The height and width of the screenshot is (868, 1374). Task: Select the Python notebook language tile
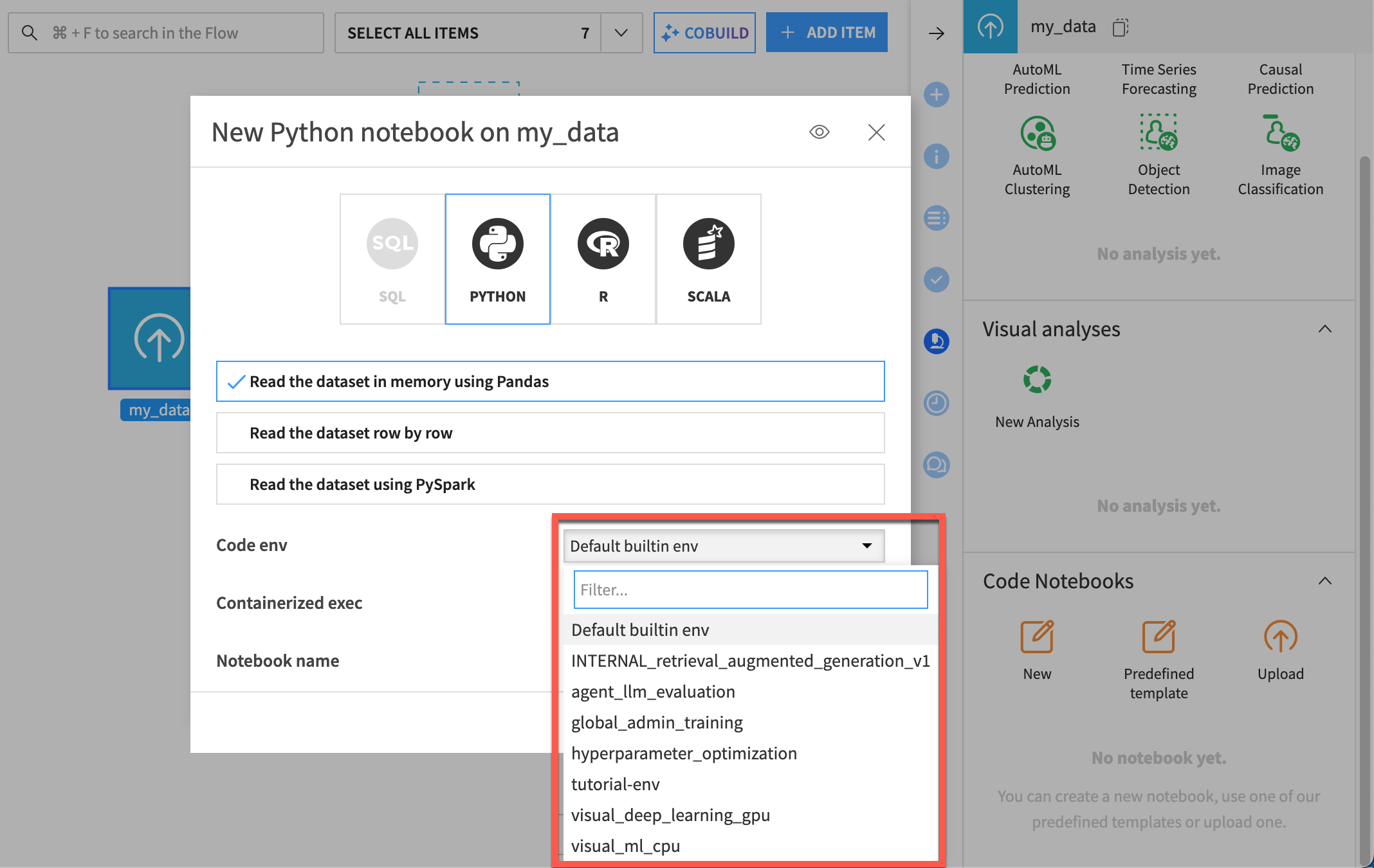498,259
